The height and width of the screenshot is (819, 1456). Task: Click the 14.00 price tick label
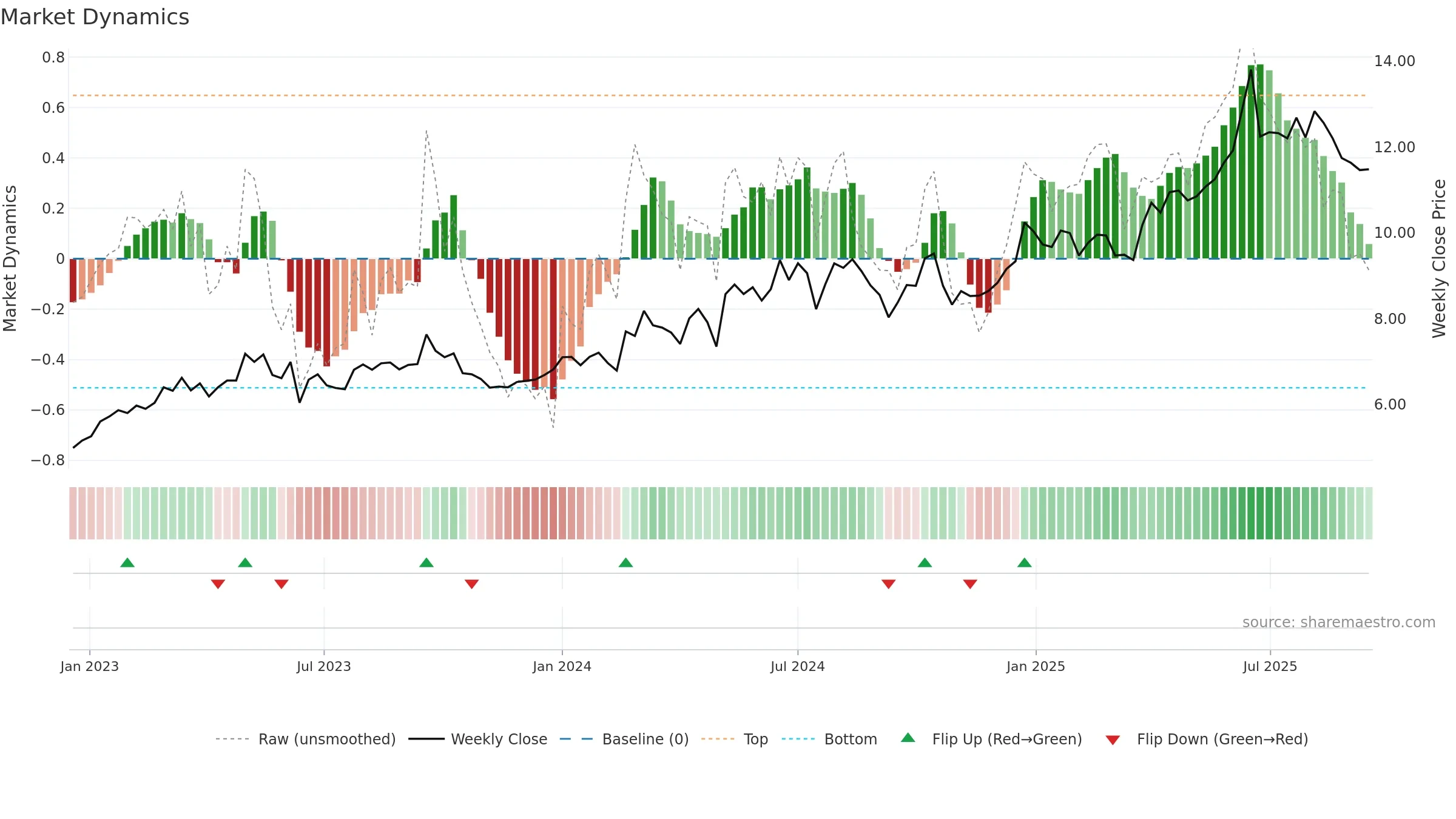(x=1395, y=61)
